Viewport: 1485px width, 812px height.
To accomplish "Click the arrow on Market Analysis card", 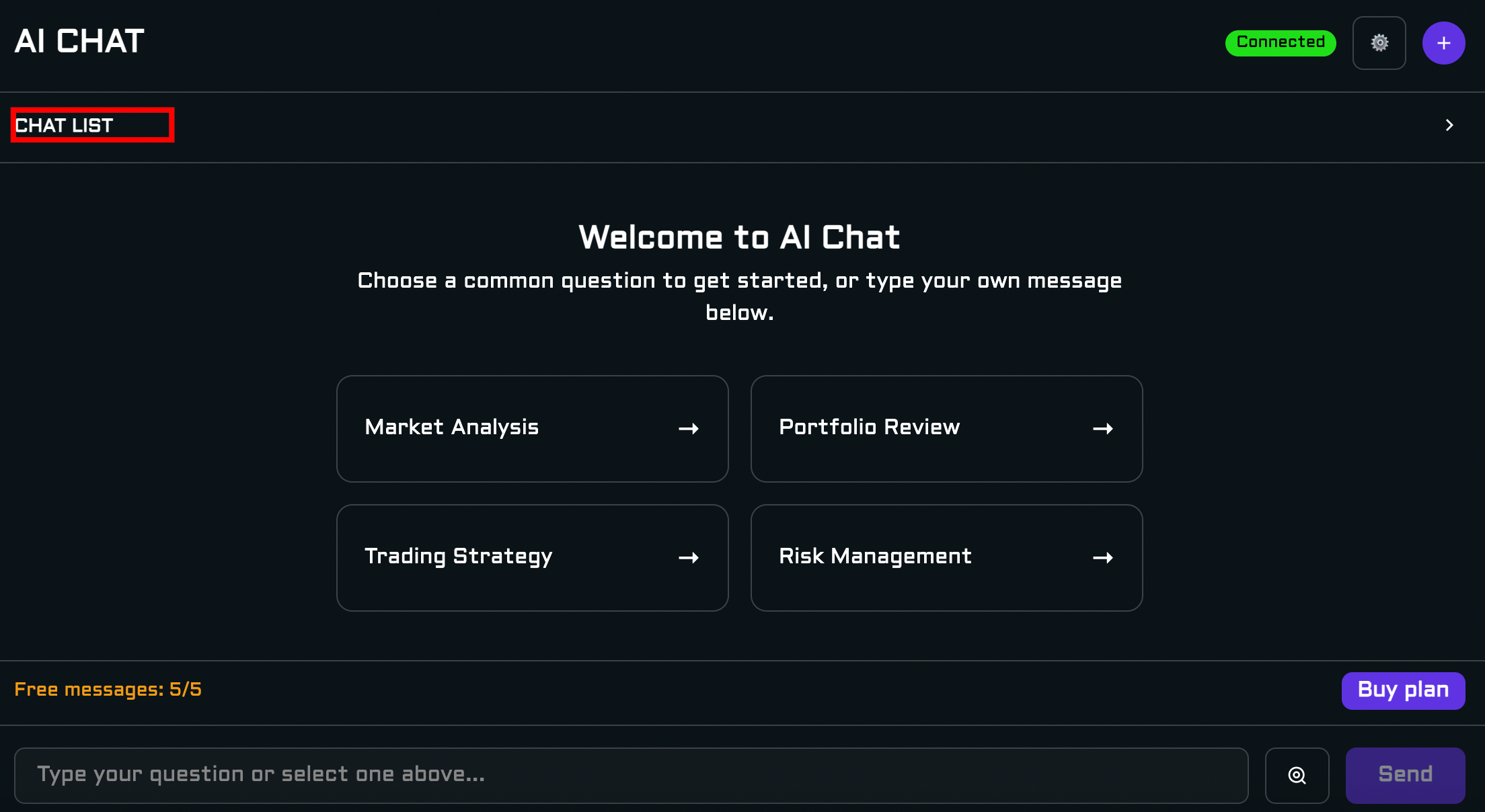I will pos(688,429).
